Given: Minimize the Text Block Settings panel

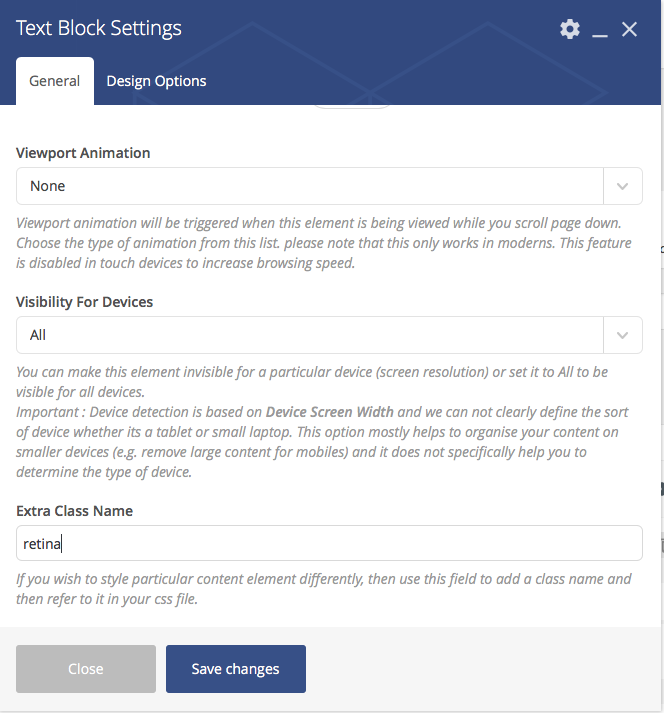Looking at the screenshot, I should [600, 30].
